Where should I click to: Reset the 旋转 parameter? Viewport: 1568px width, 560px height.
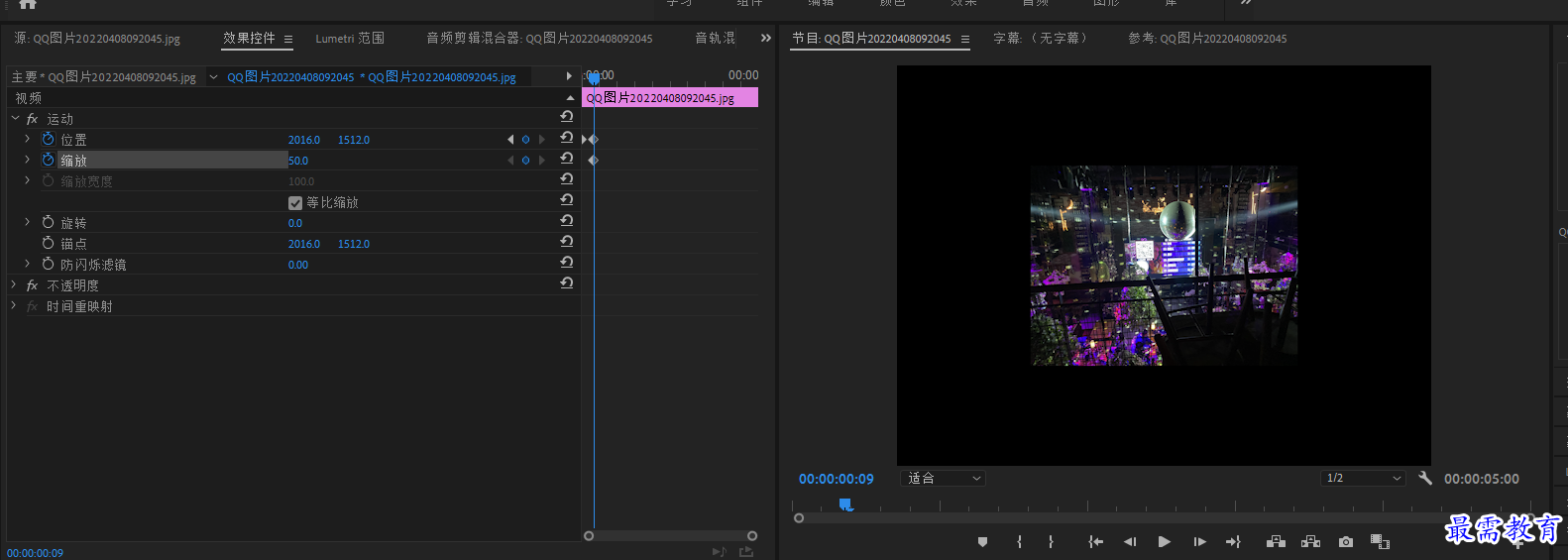coord(567,221)
